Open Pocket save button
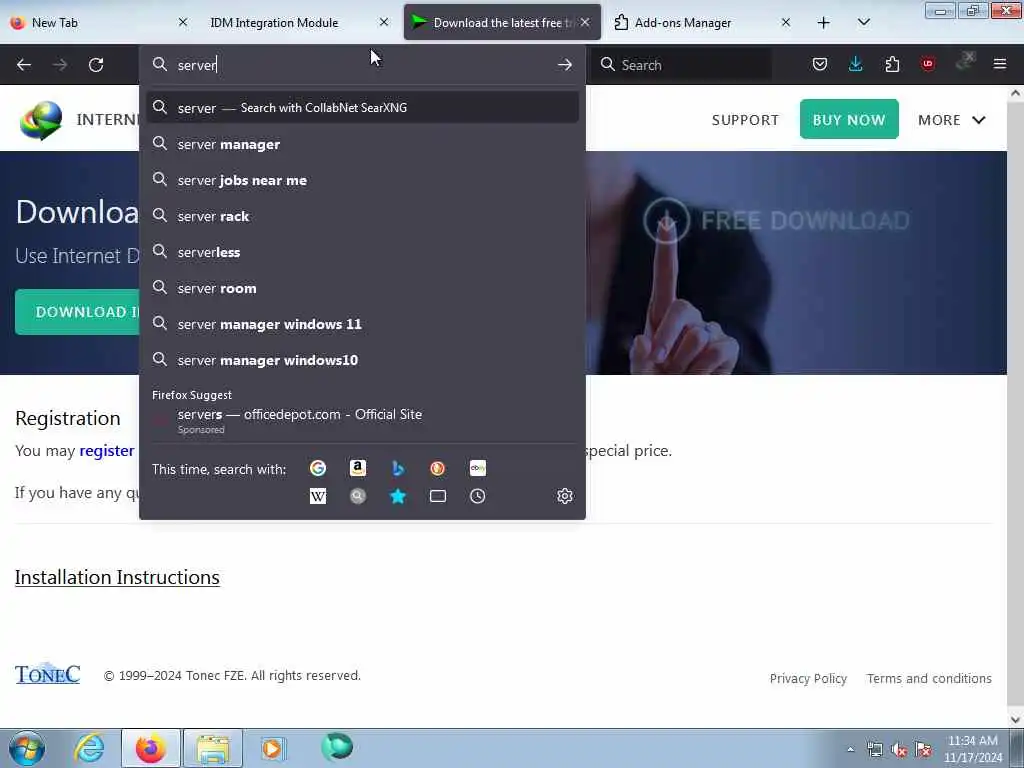Image resolution: width=1024 pixels, height=768 pixels. [820, 64]
